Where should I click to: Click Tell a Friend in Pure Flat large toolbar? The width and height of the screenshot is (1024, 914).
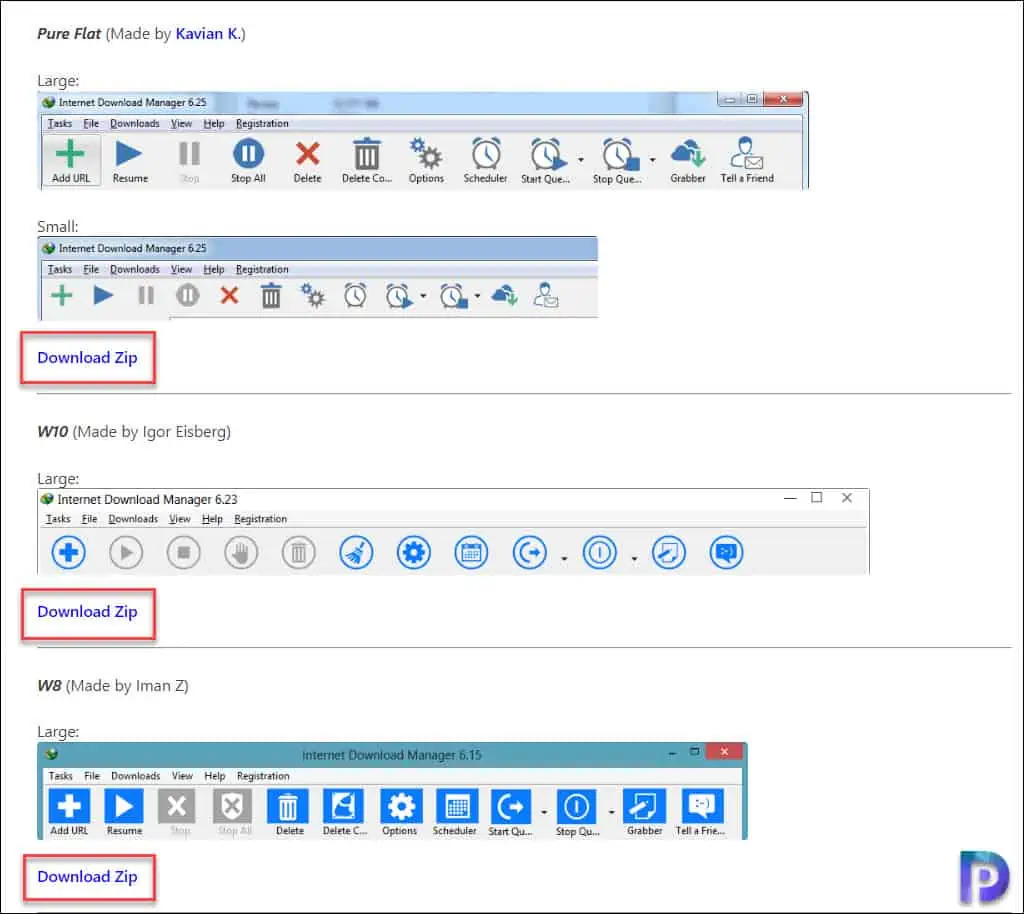pos(746,161)
